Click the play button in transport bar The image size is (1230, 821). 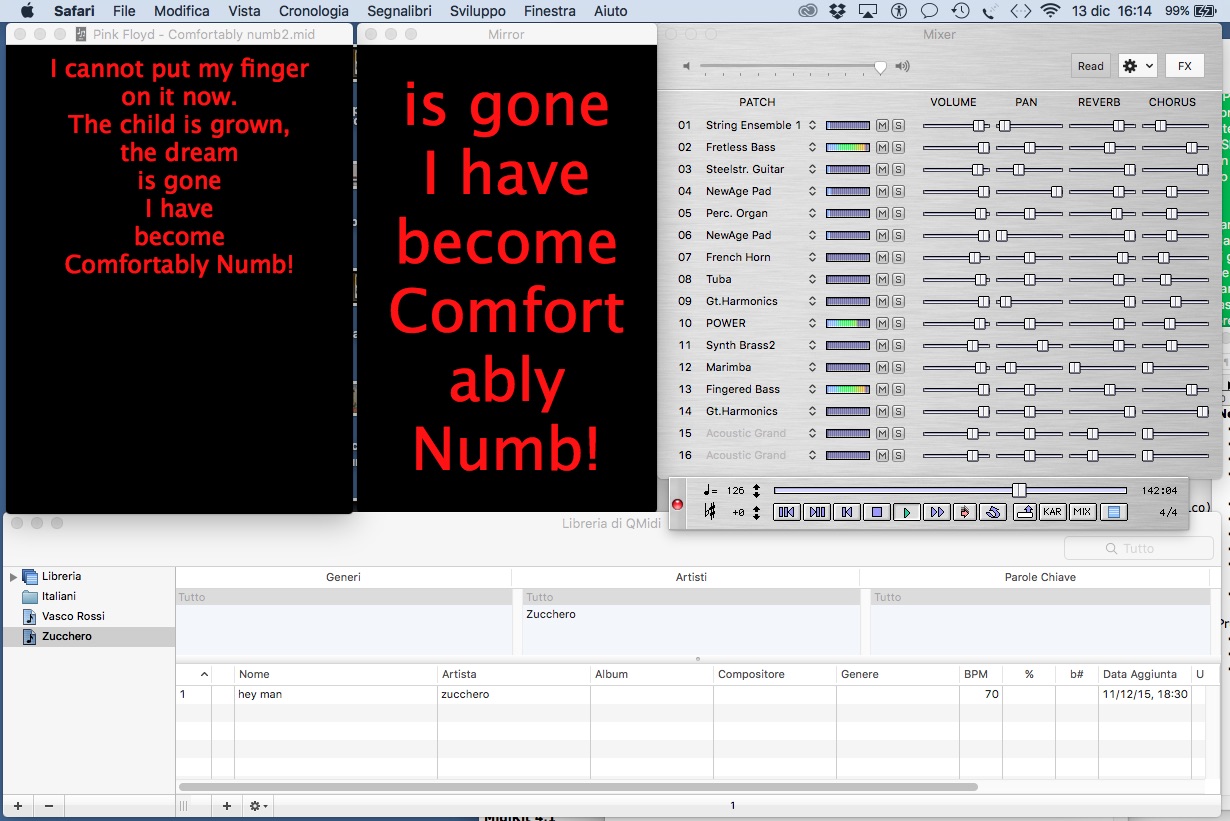907,512
